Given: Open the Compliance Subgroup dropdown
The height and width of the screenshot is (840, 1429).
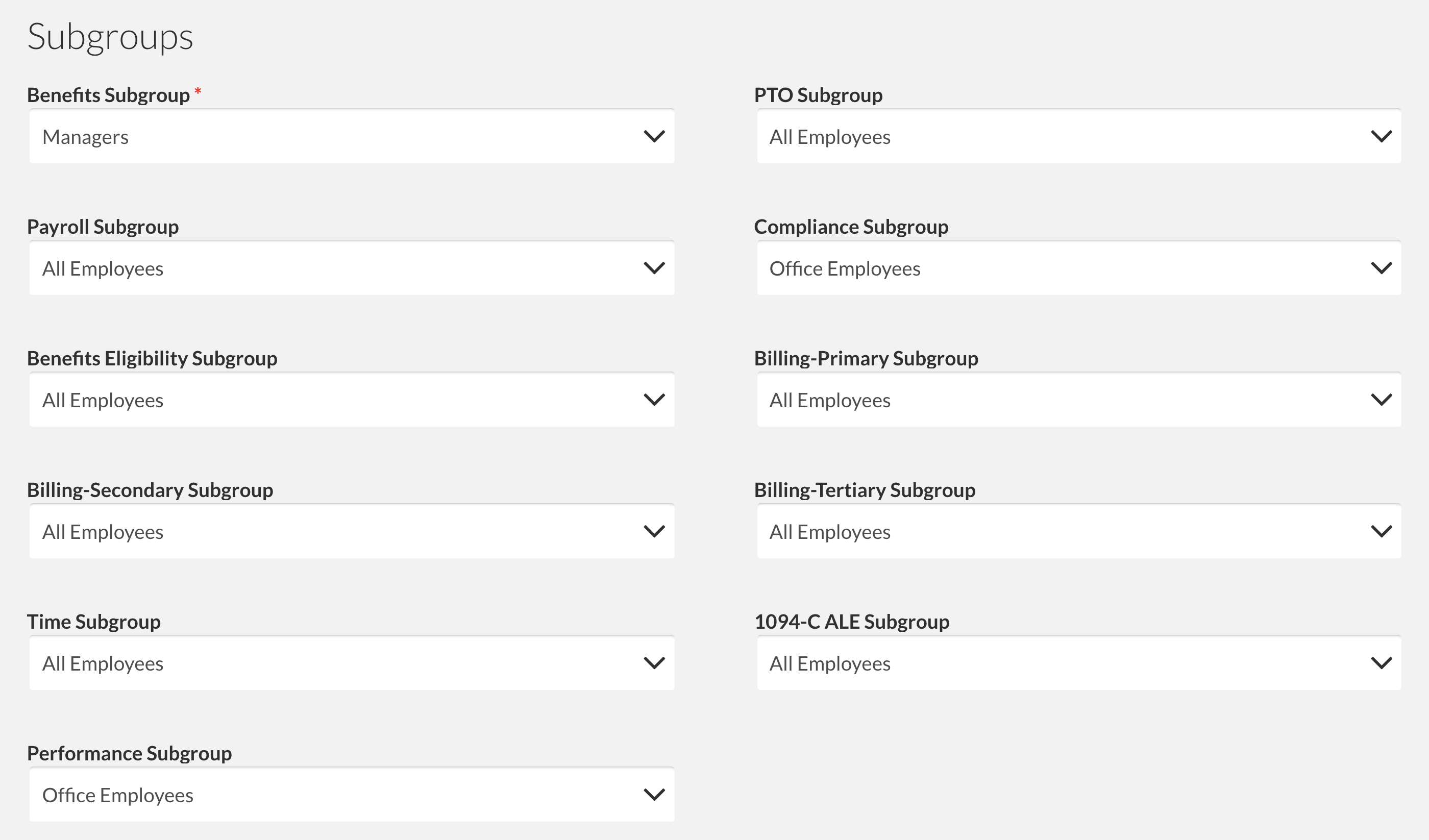Looking at the screenshot, I should [x=1078, y=268].
